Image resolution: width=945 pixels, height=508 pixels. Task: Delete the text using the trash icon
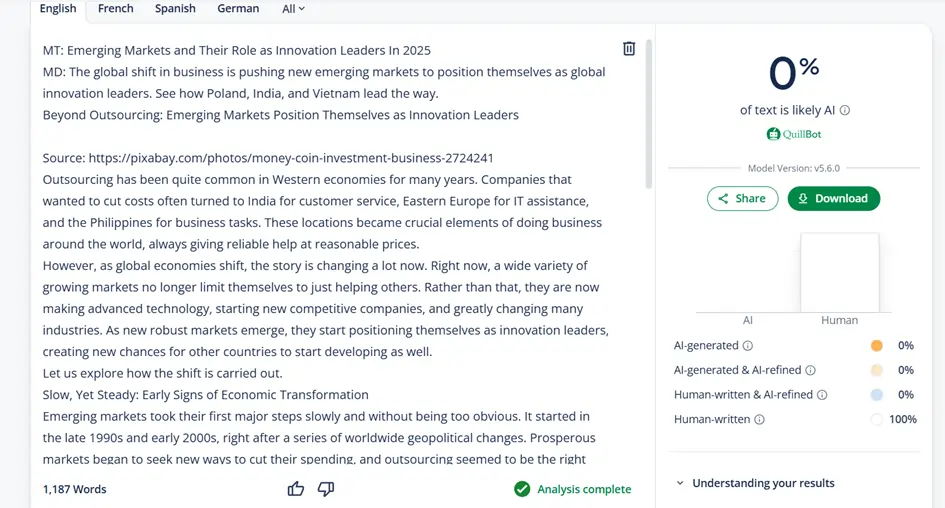[x=629, y=49]
